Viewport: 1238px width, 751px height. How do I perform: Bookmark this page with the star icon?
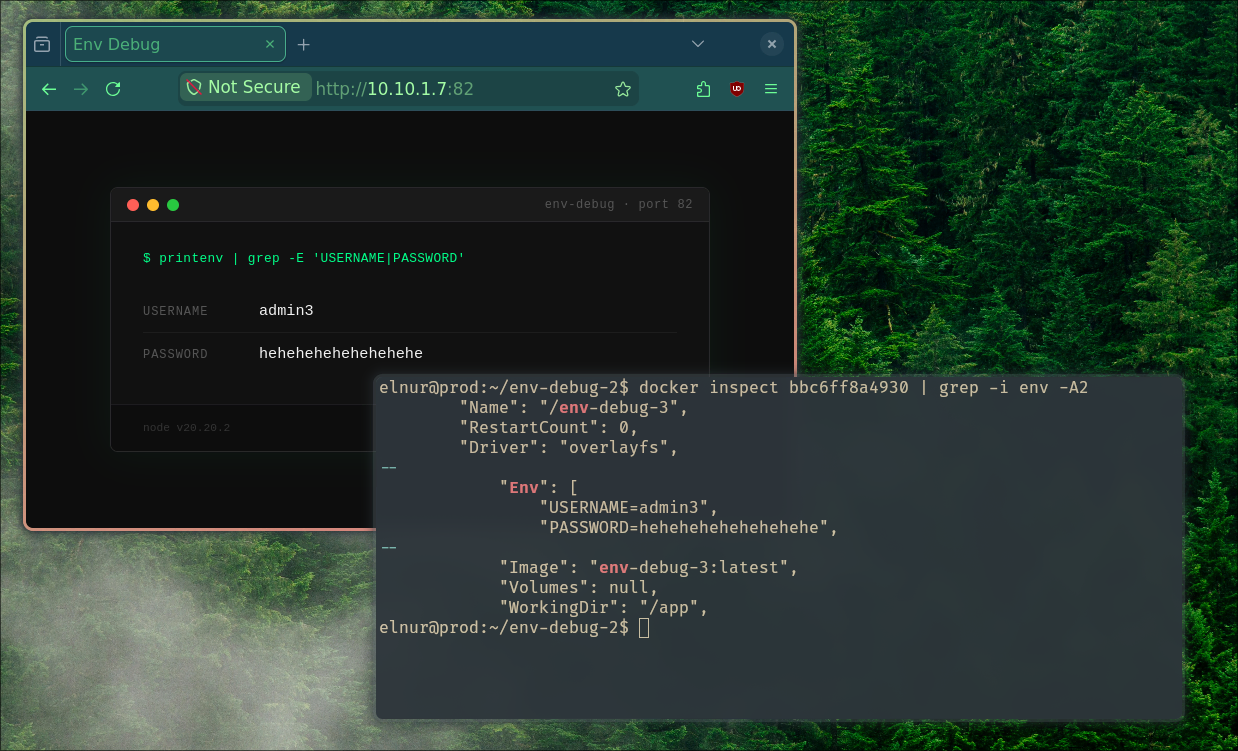click(623, 89)
